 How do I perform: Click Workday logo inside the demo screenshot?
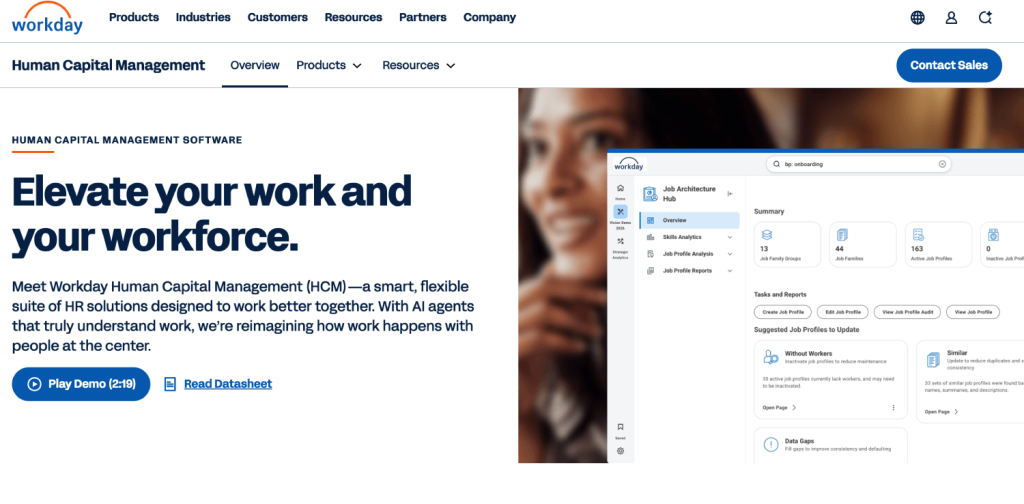628,164
